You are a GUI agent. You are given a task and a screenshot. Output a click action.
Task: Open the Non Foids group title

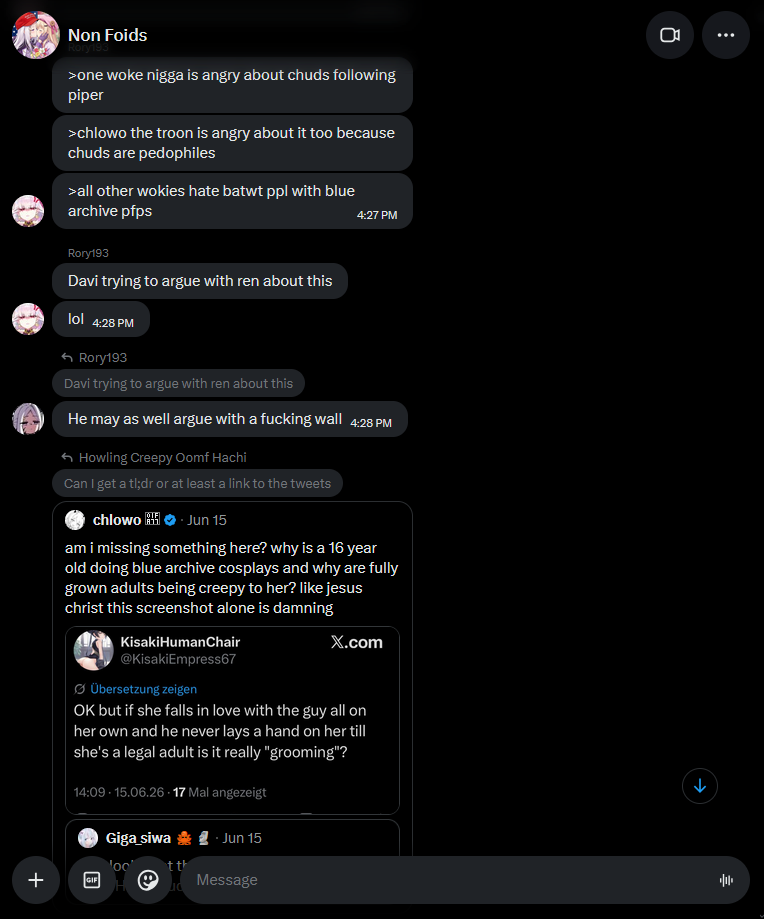(107, 35)
